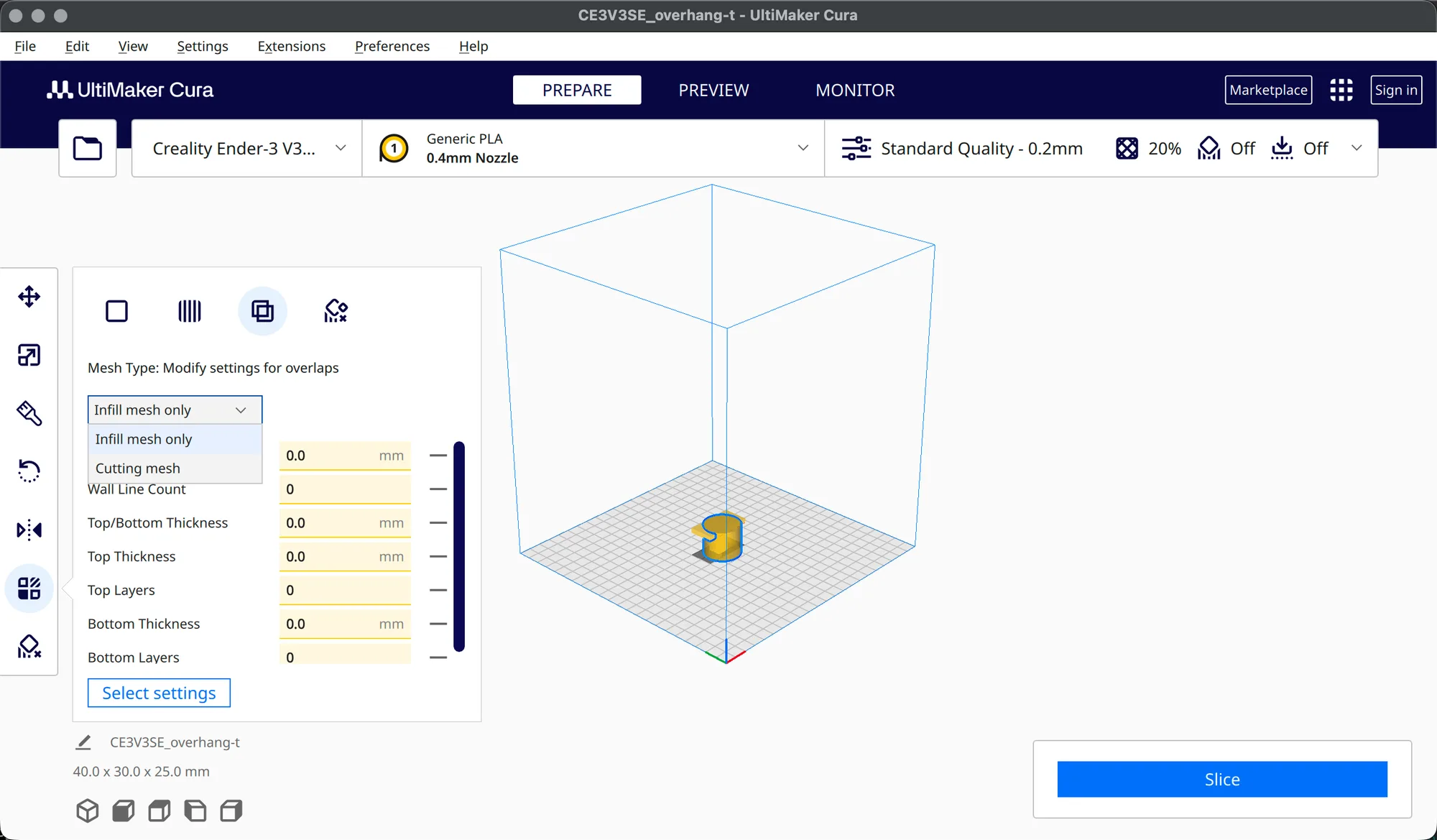Switch to top view camera preset
This screenshot has height=840, width=1437.
[x=159, y=811]
